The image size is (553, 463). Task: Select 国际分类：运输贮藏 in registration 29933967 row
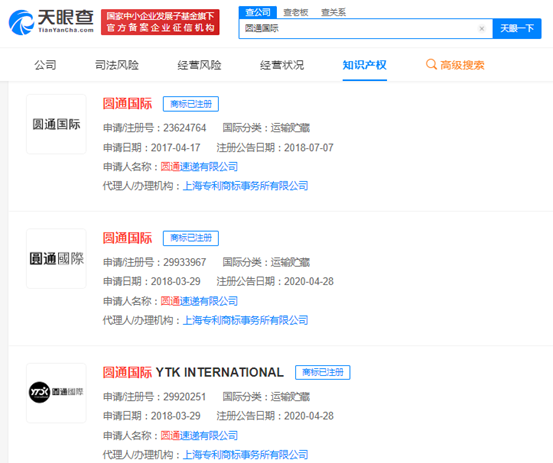pos(266,262)
